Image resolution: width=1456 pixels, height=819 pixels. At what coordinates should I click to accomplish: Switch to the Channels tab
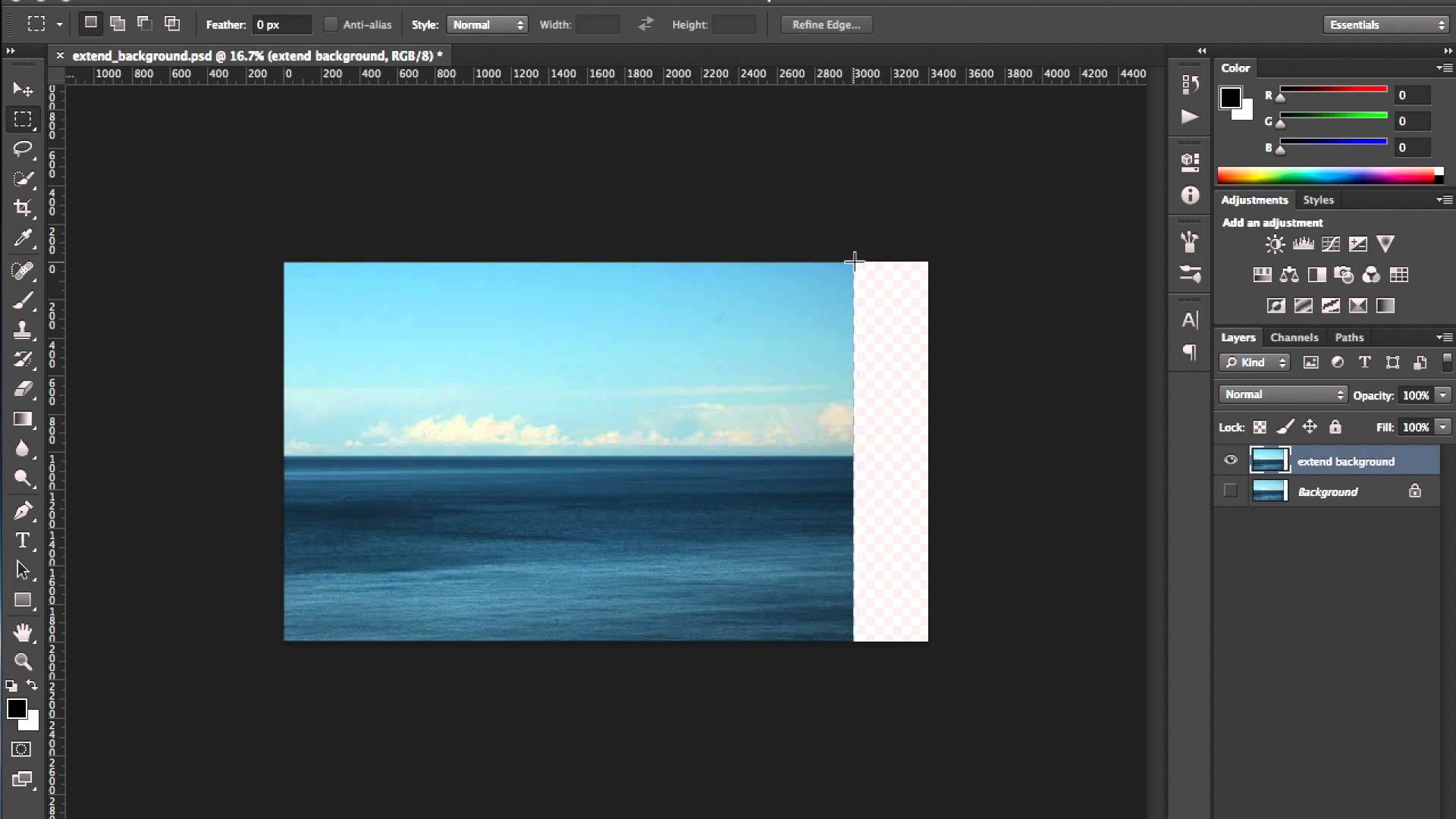(x=1293, y=337)
